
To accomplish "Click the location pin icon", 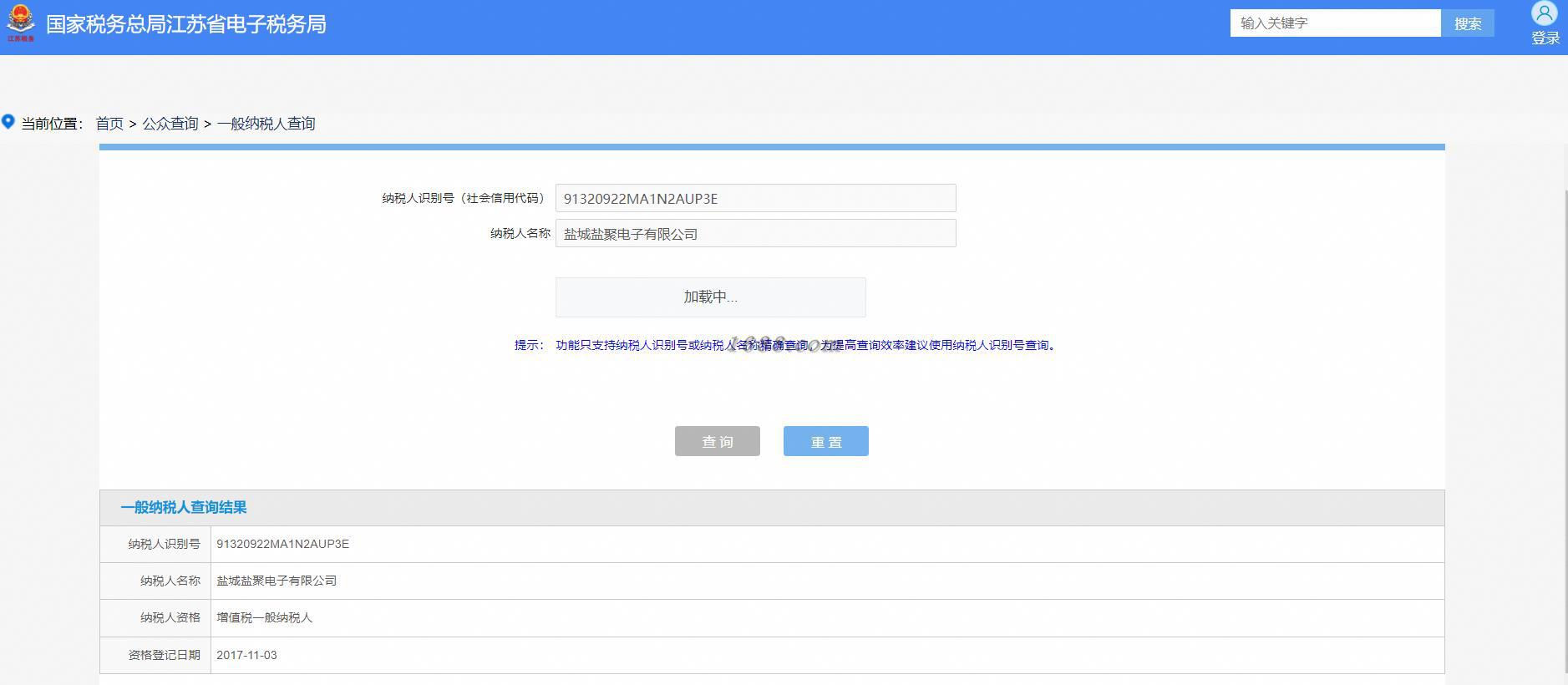I will [x=8, y=122].
